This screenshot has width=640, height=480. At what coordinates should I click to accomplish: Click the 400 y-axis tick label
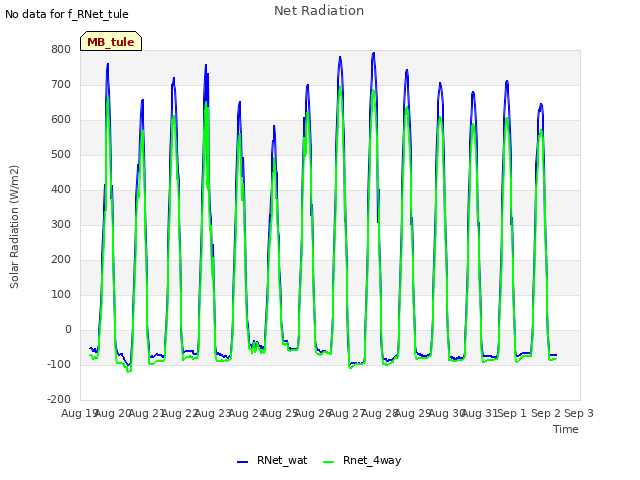[x=61, y=189]
